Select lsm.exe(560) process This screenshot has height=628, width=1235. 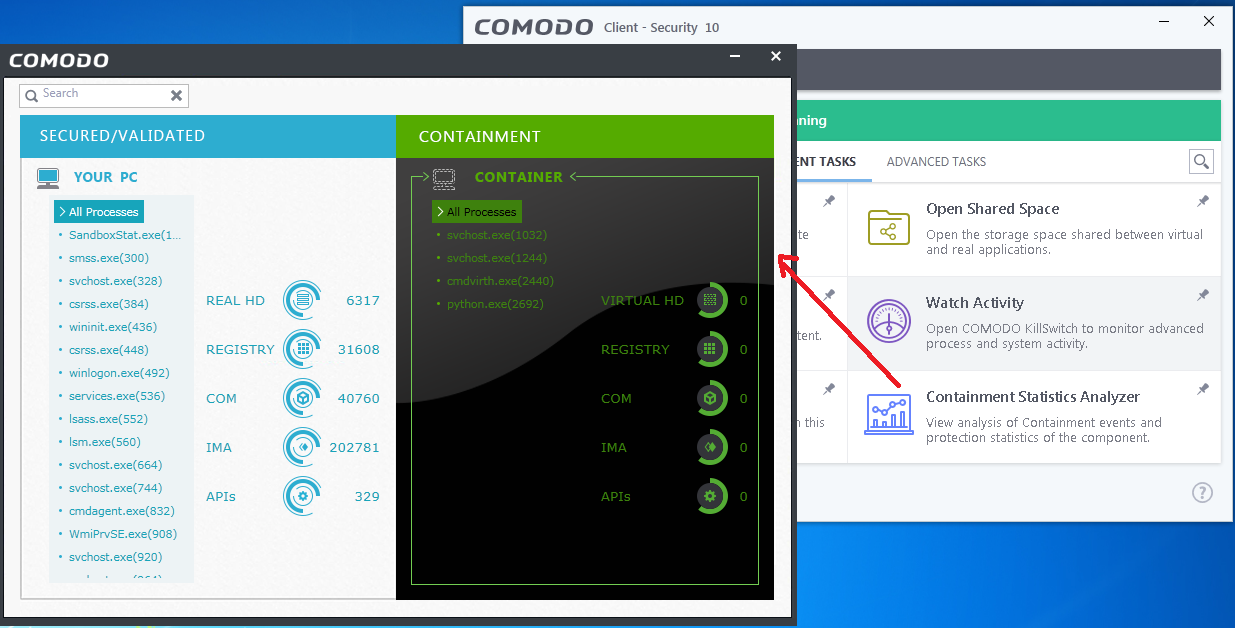click(105, 442)
